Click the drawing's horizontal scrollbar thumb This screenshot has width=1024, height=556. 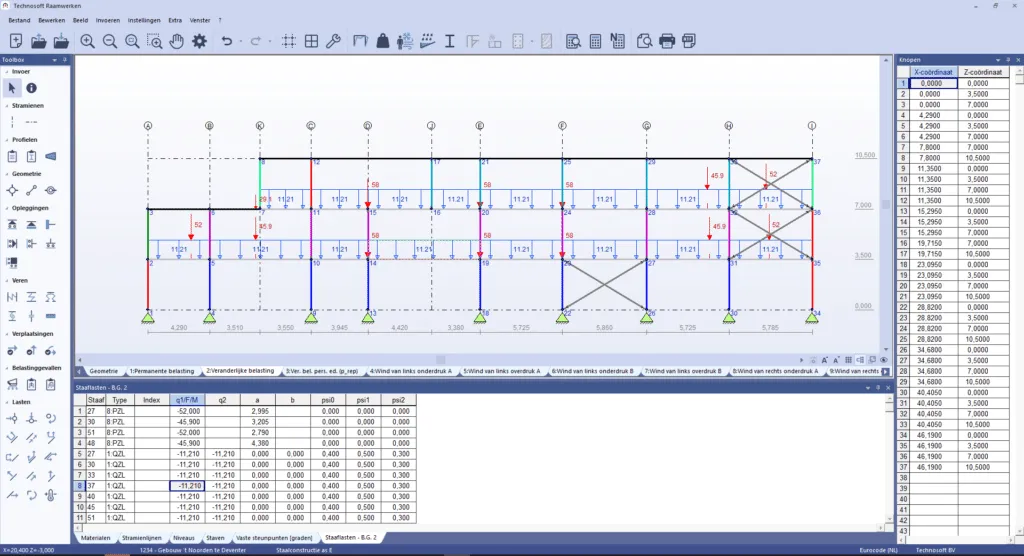click(441, 360)
